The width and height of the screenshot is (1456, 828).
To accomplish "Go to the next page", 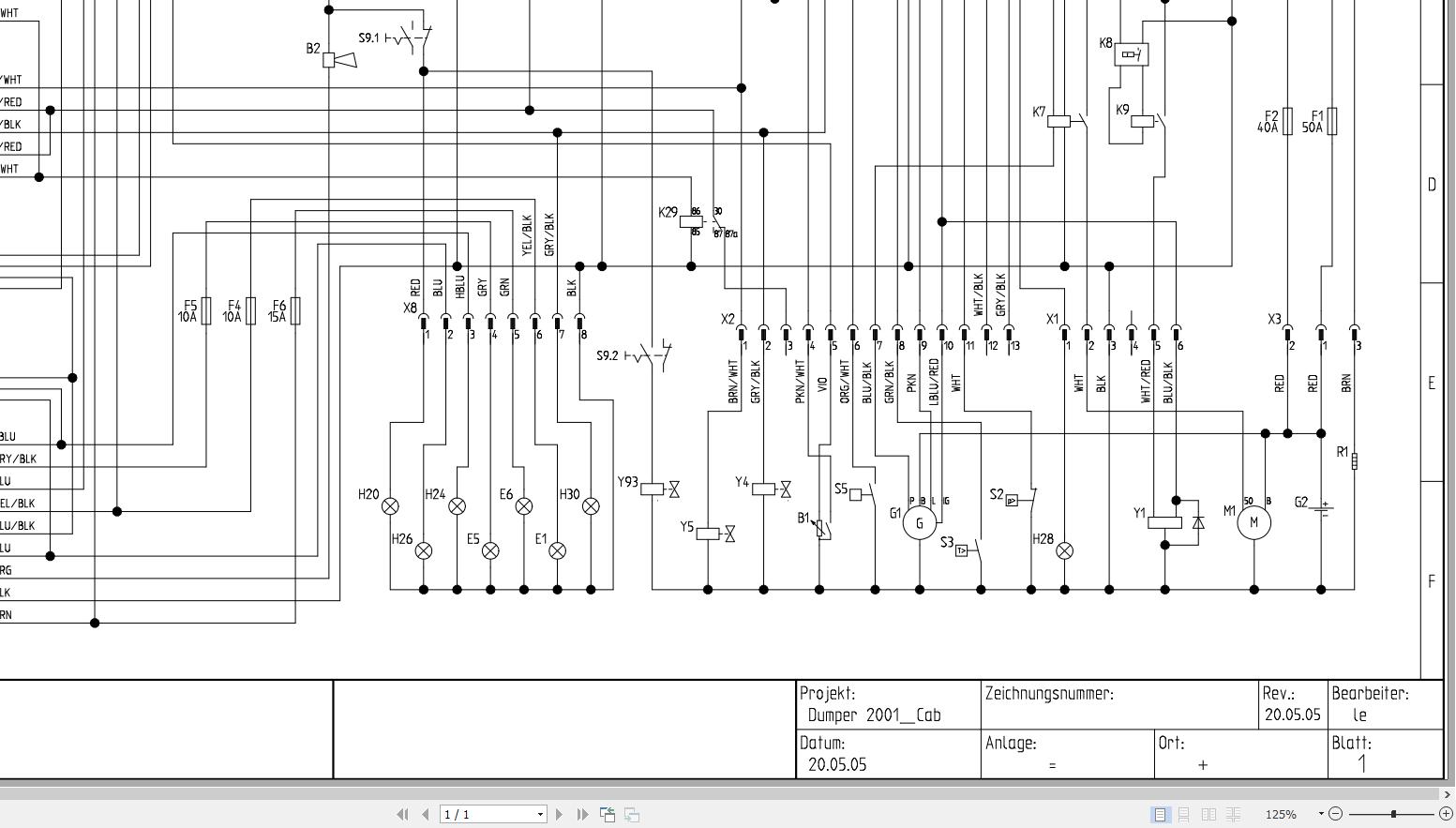I will (x=560, y=814).
